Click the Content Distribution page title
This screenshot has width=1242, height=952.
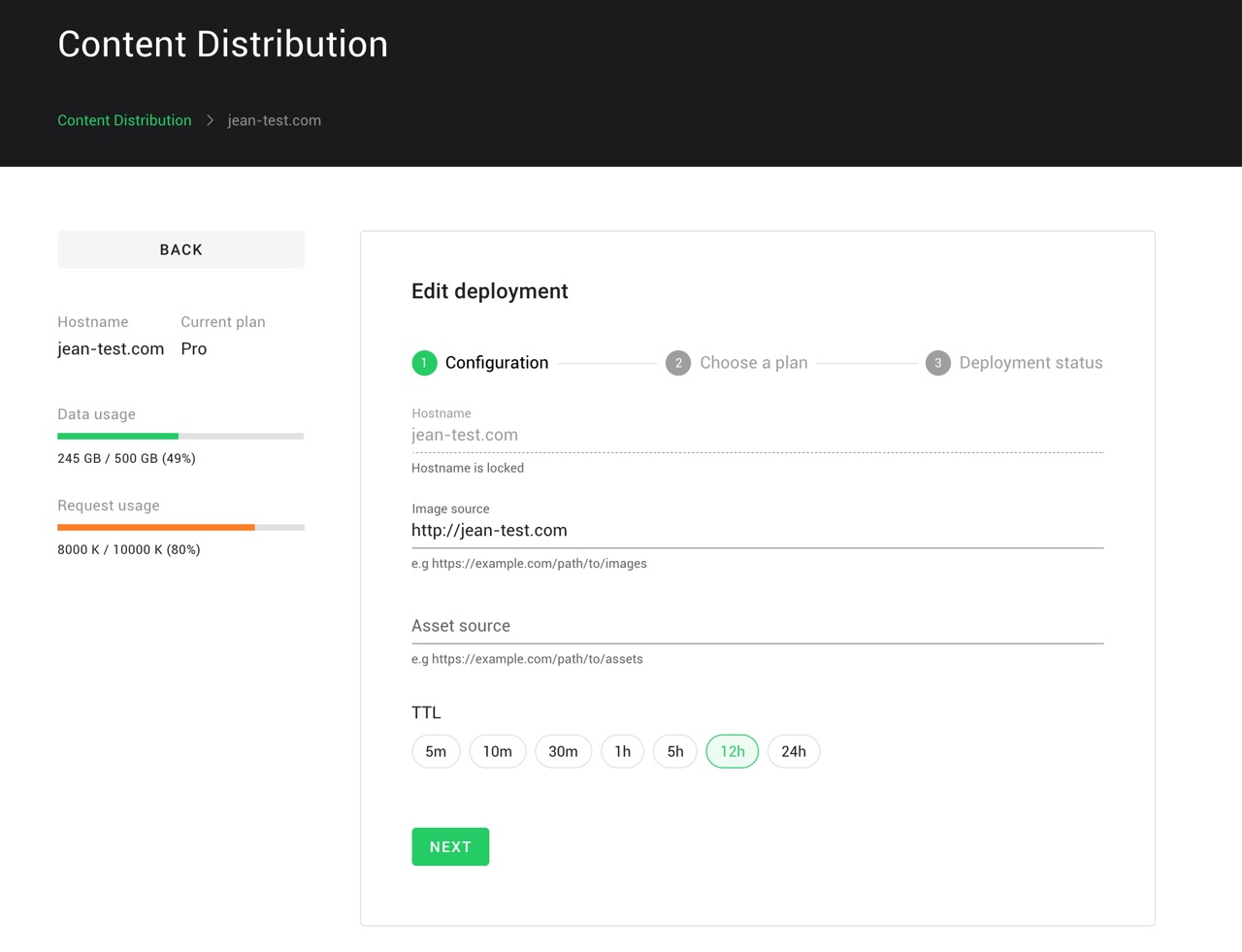coord(223,45)
